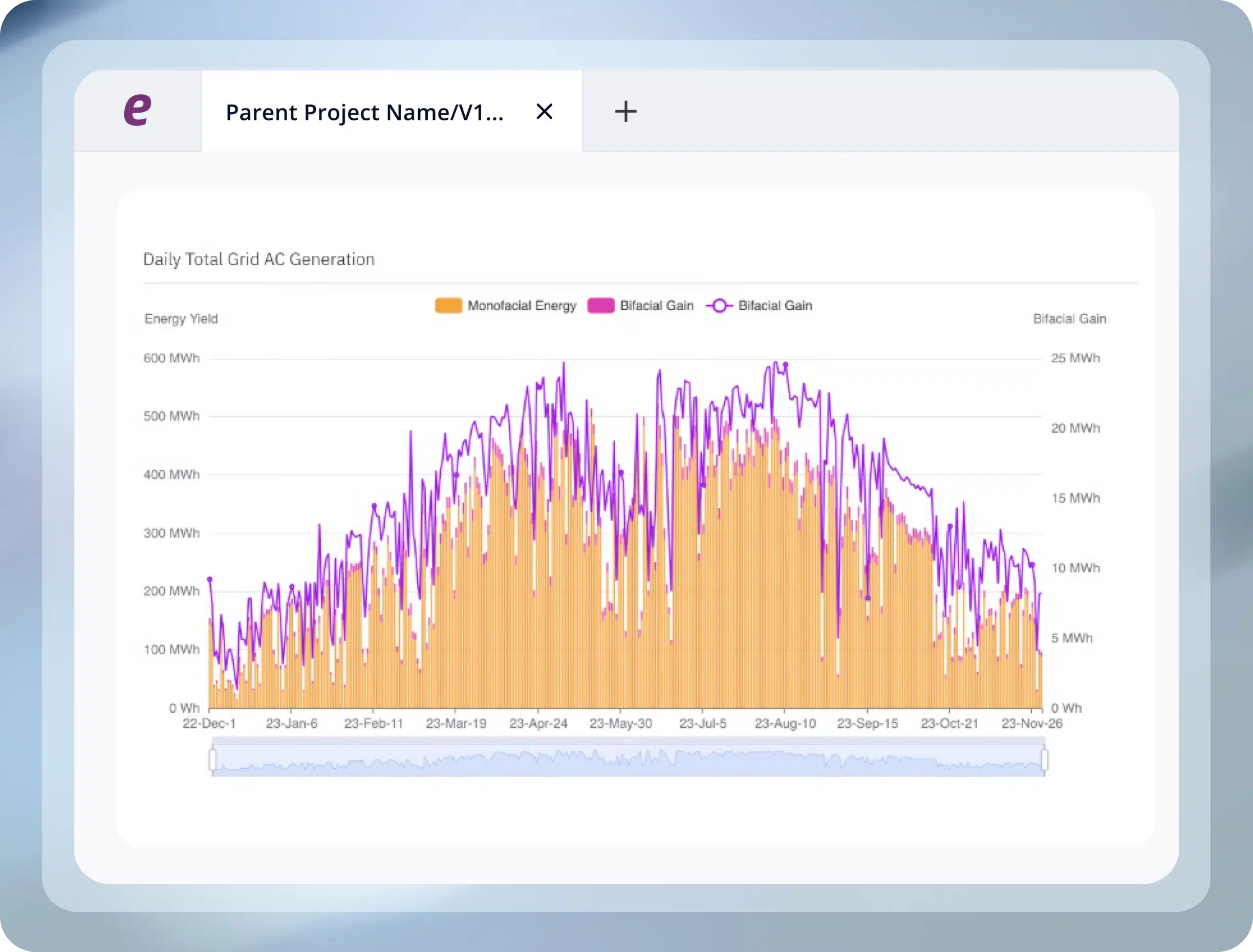Click line marker above 22-Dec-1
The width and height of the screenshot is (1253, 952).
210,579
